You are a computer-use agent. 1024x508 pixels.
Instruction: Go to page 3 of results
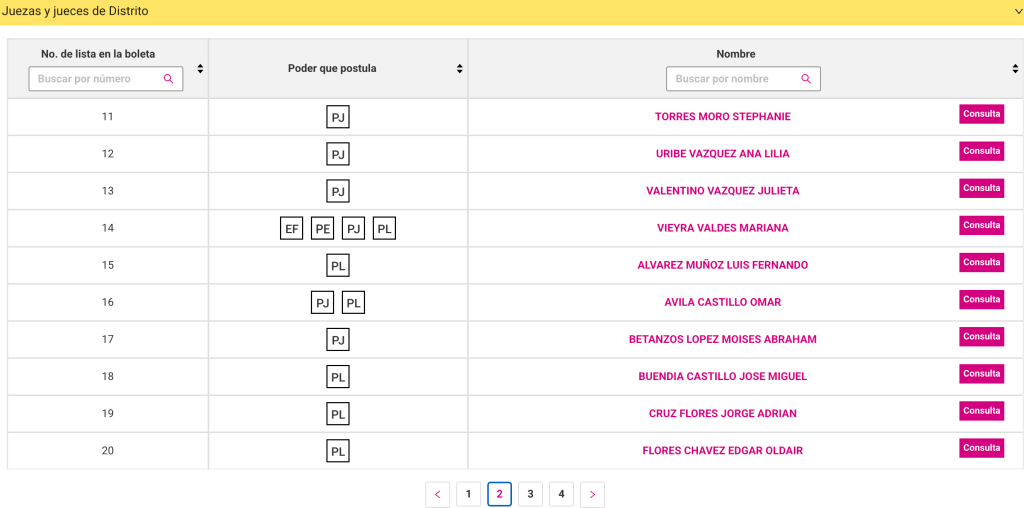click(x=530, y=494)
